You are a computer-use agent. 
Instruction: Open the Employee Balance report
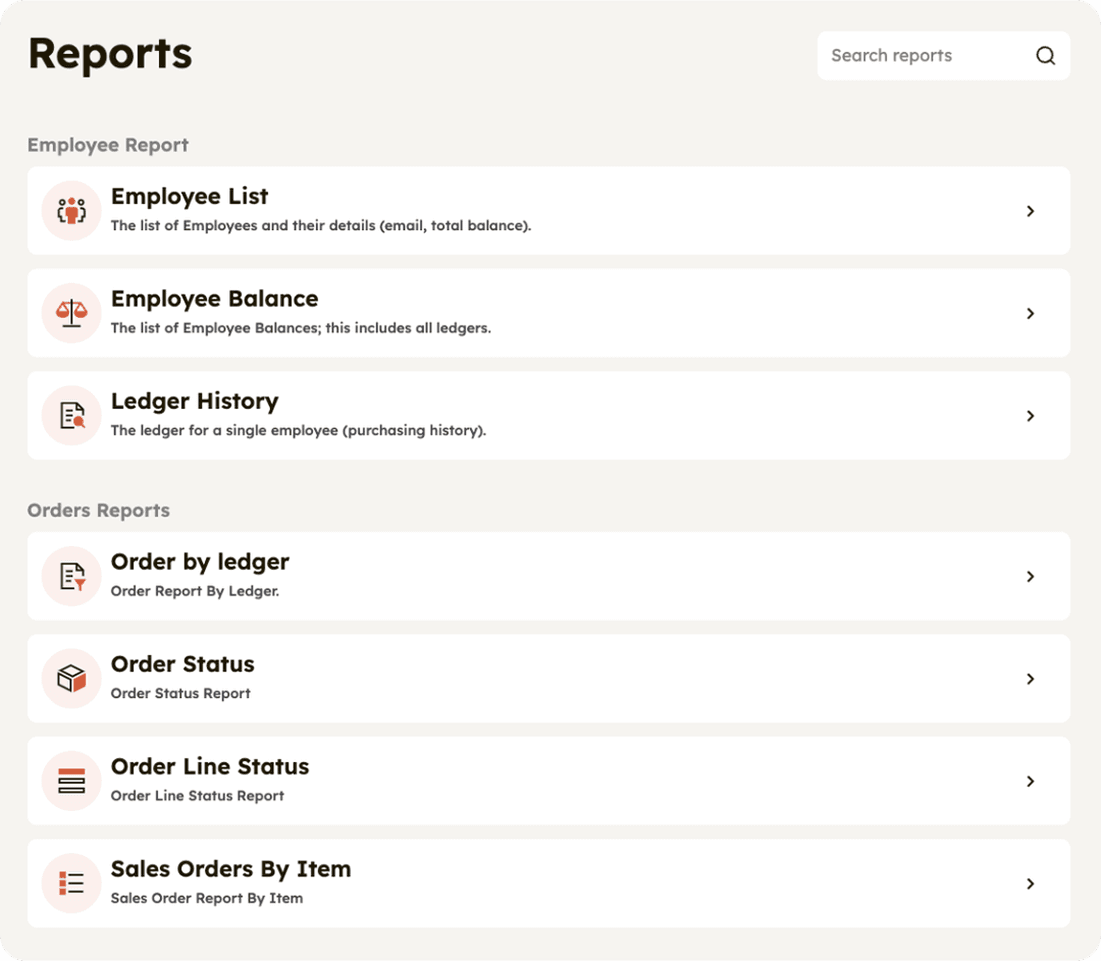[x=548, y=313]
